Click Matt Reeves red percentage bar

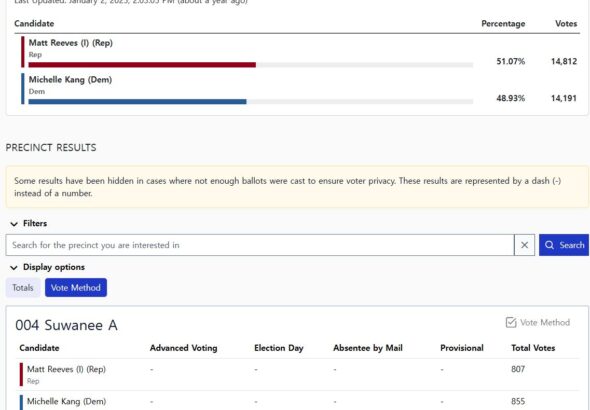pos(142,65)
